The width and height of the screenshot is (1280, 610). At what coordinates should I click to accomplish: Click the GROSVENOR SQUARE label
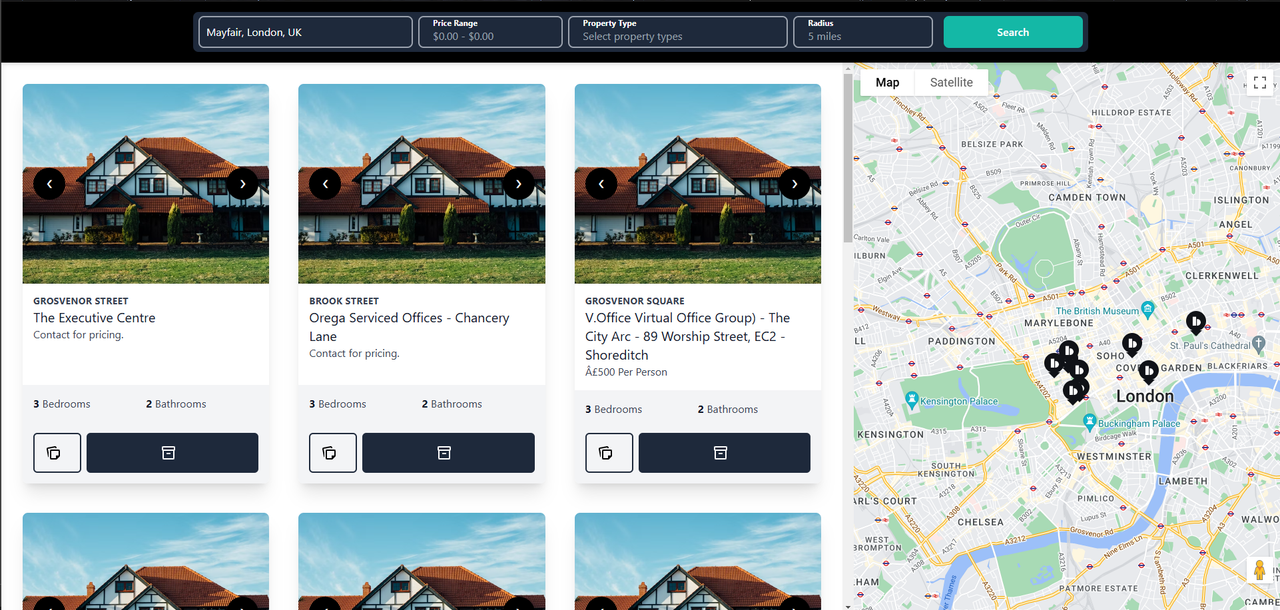pos(635,301)
